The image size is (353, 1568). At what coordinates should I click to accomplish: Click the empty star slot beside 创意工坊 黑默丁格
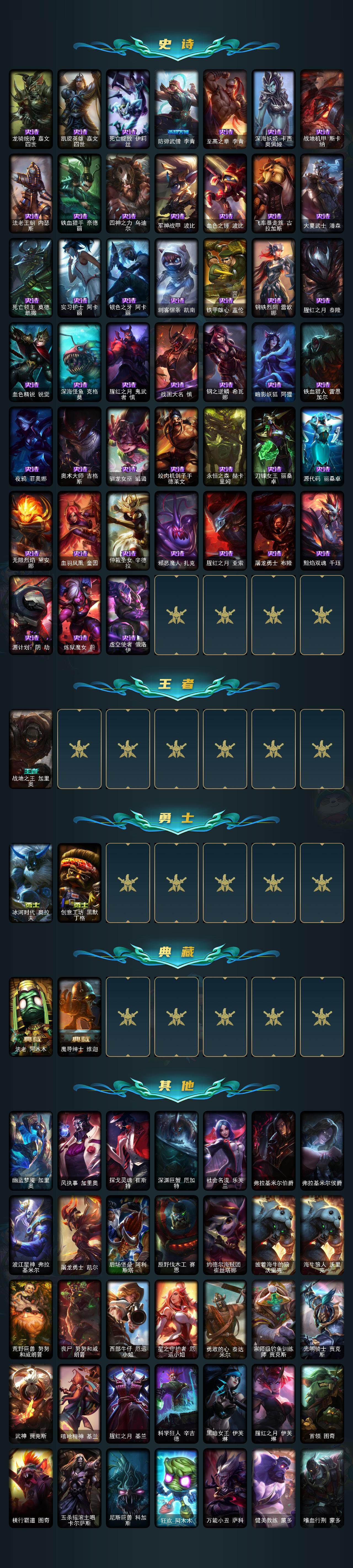[x=128, y=883]
